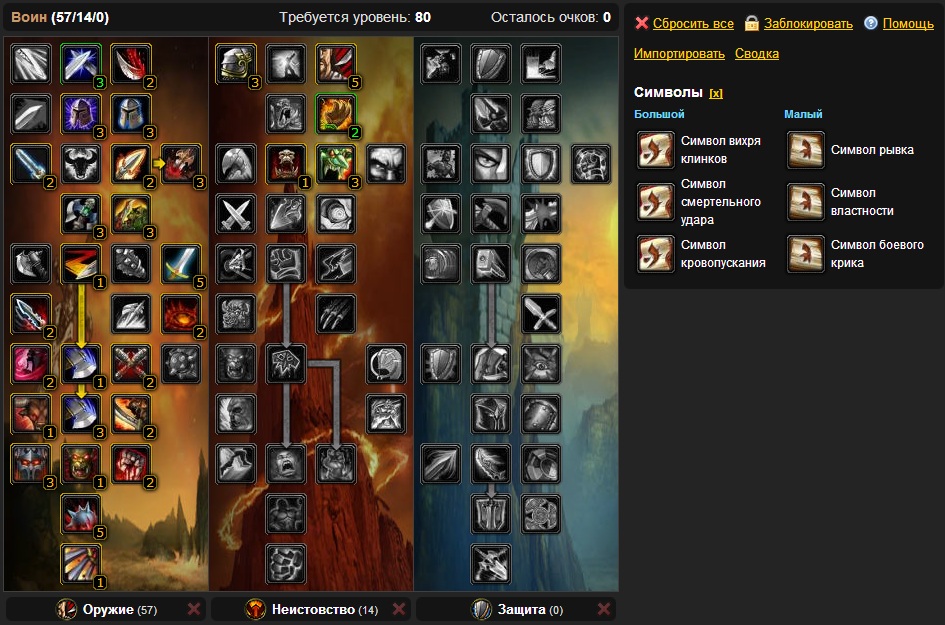This screenshot has width=945, height=625.
Task: Reset the Неистовство (14) tree with red X
Action: click(x=398, y=609)
